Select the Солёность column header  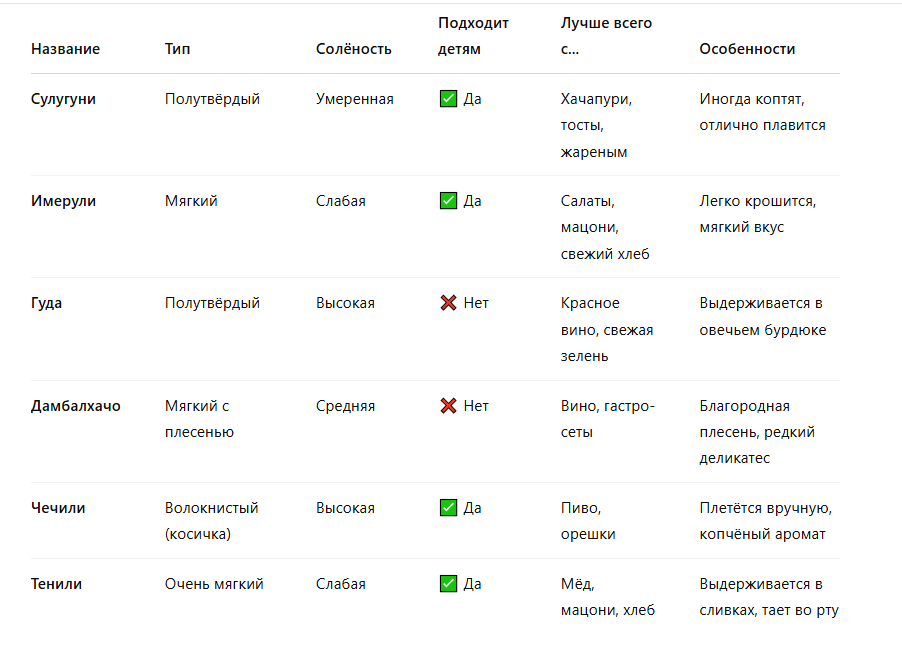(353, 49)
